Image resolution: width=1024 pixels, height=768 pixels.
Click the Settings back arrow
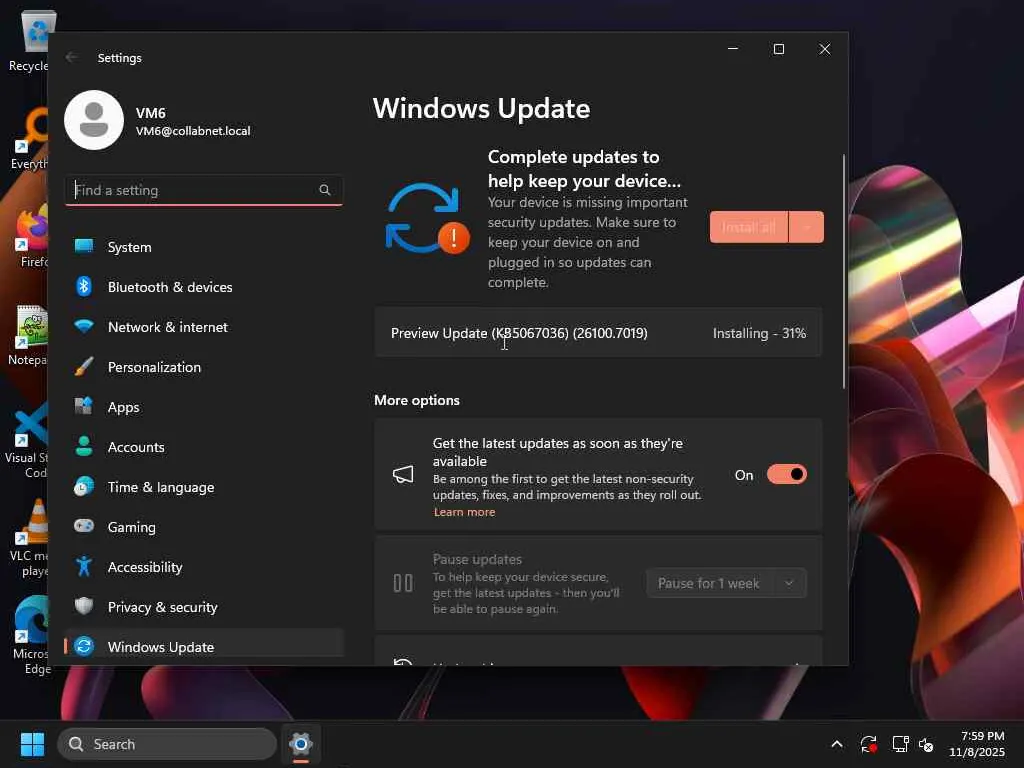71,57
